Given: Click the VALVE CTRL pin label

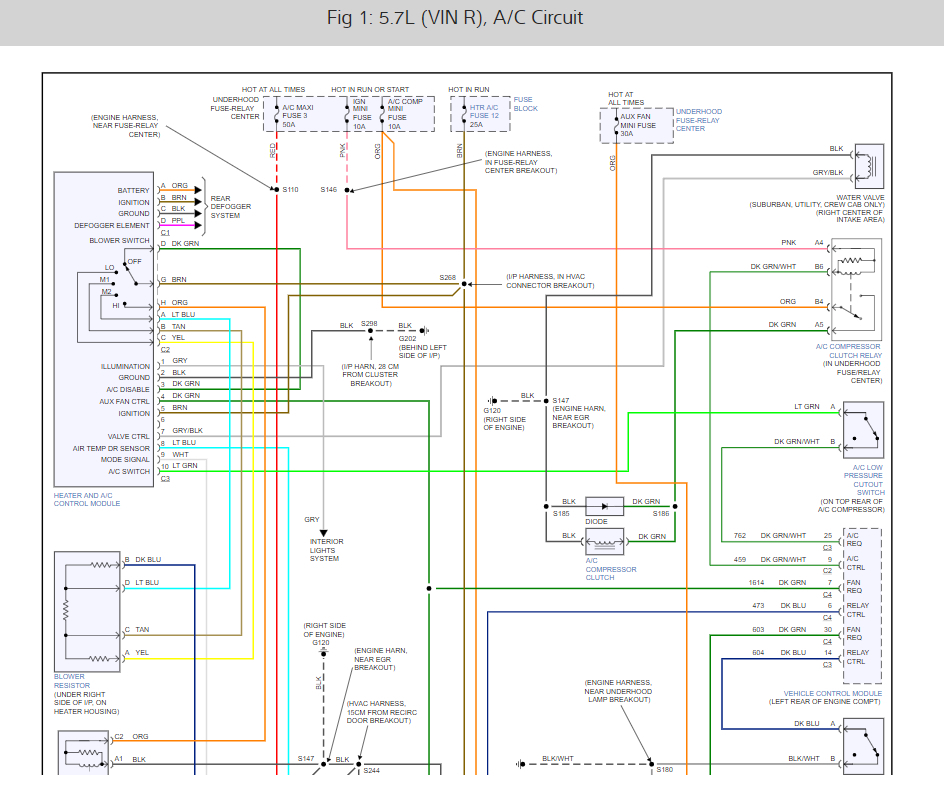Looking at the screenshot, I should click(x=128, y=436).
